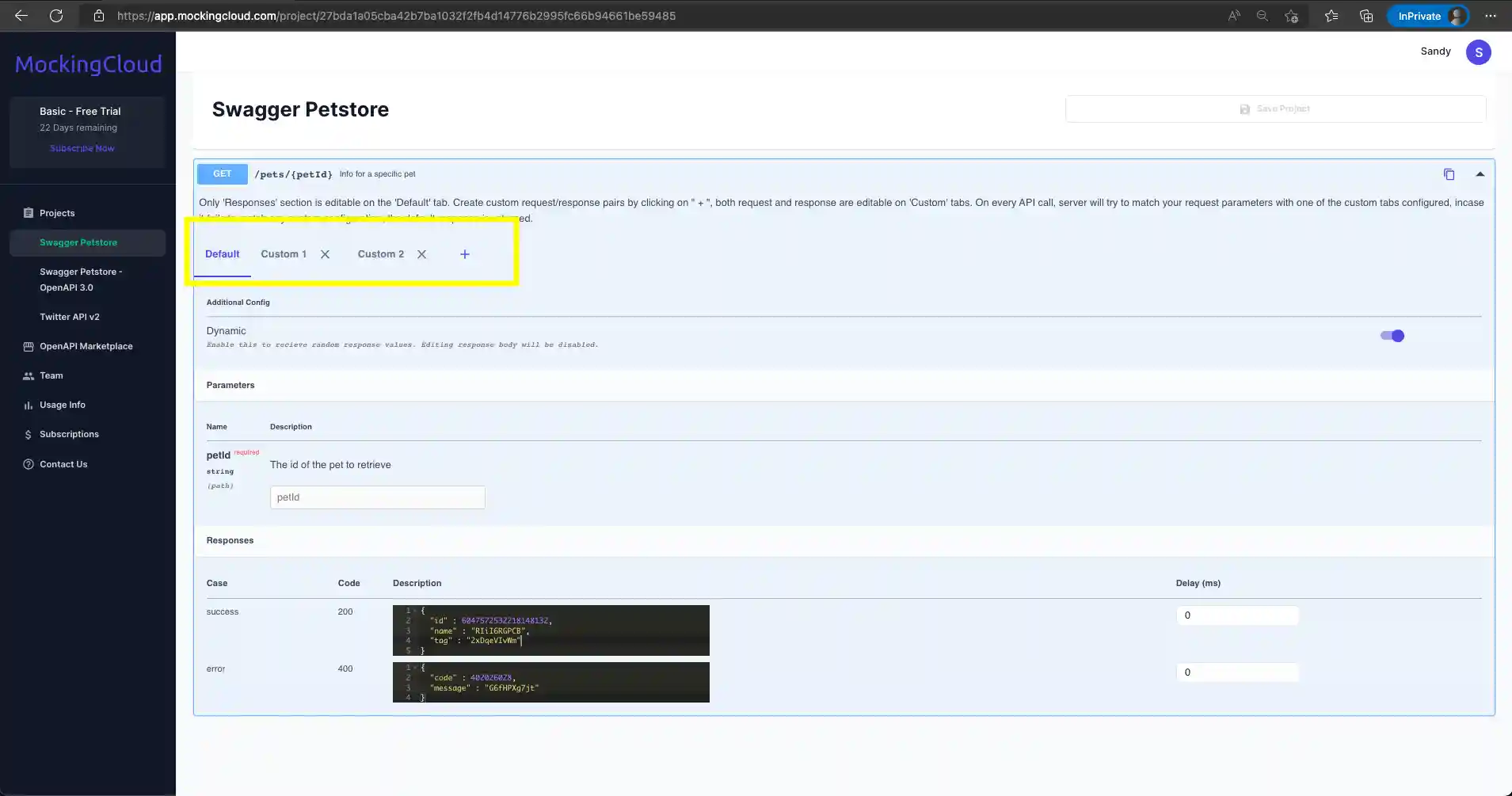This screenshot has height=796, width=1512.
Task: Close the Custom 1 tab
Action: 325,254
